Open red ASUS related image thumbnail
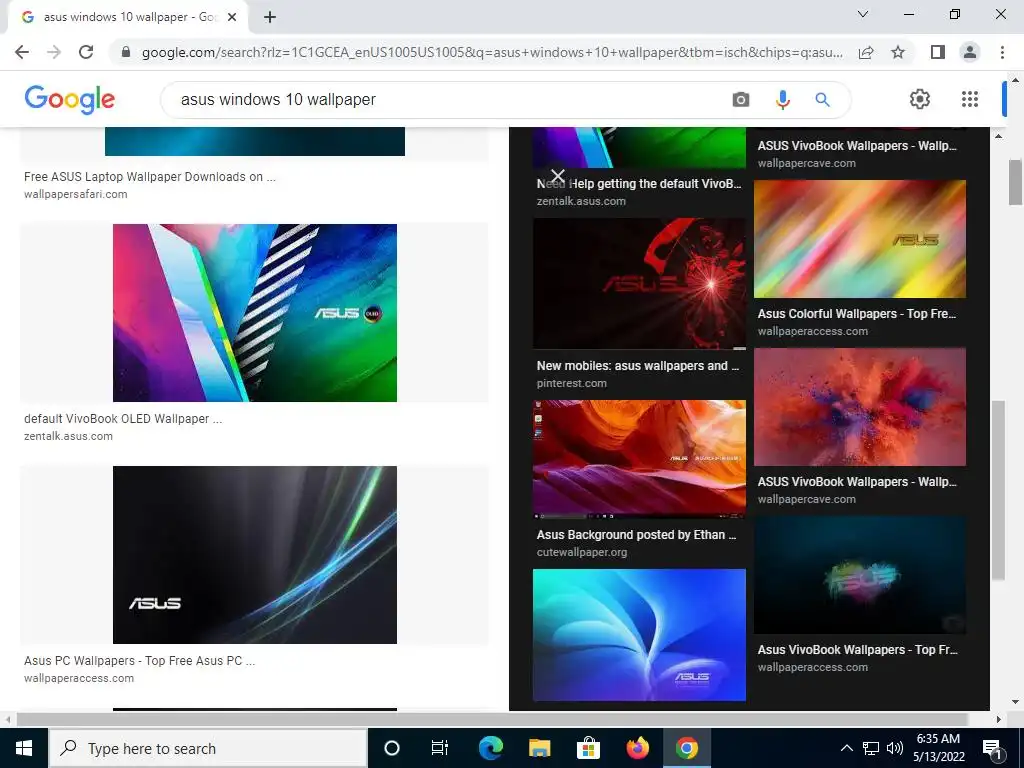1024x768 pixels. tap(639, 283)
